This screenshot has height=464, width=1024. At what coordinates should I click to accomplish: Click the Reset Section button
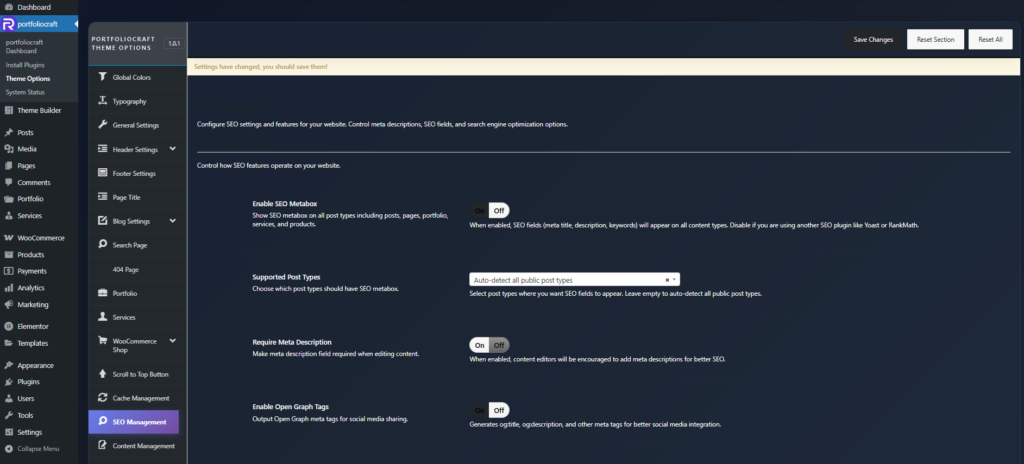coord(935,40)
